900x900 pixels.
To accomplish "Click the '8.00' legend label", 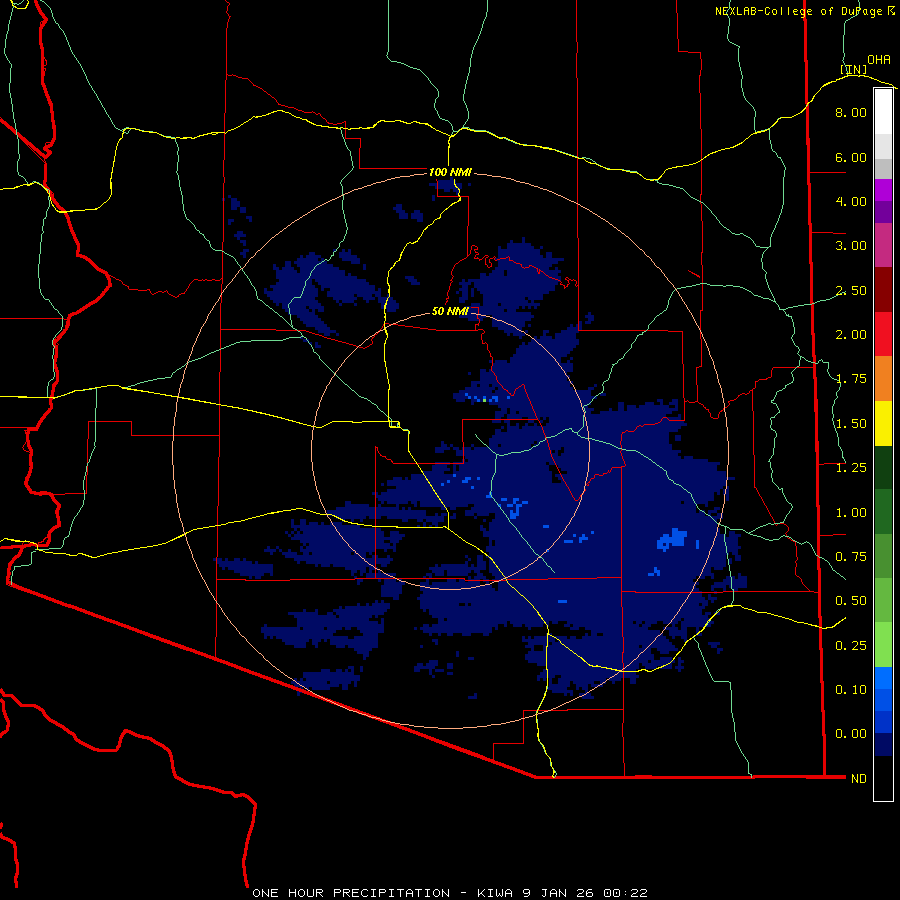I will (x=851, y=112).
